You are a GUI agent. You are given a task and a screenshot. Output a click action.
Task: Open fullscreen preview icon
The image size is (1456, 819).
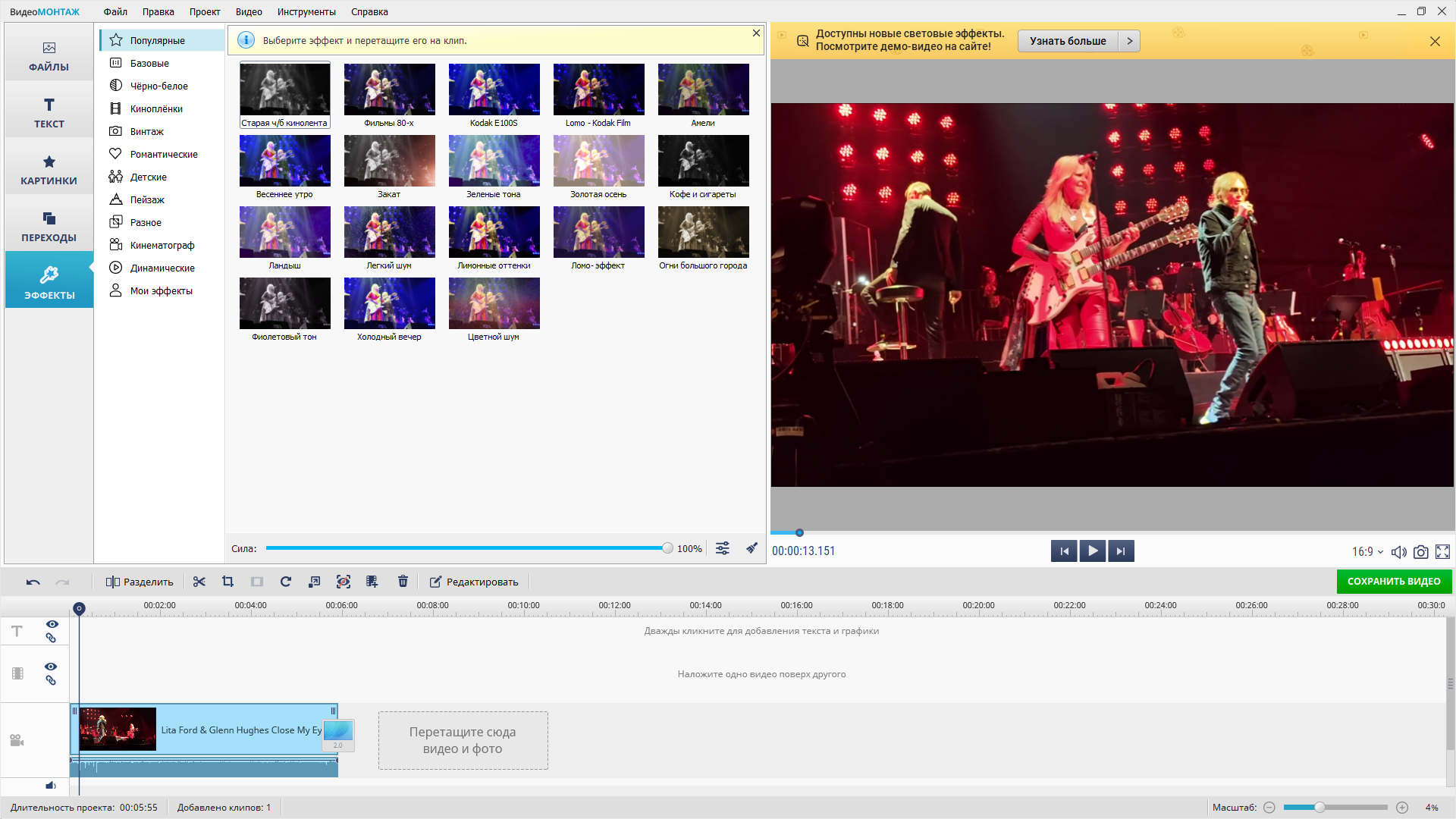[x=1443, y=551]
